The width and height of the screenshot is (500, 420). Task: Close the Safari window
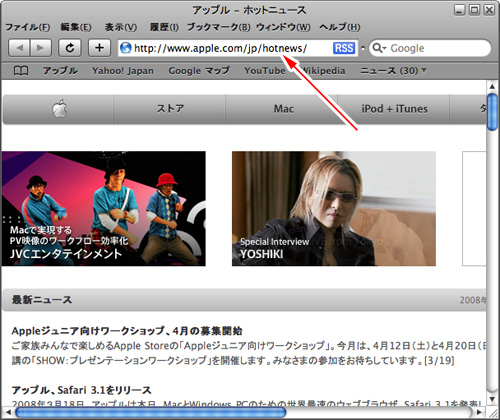pos(489,10)
